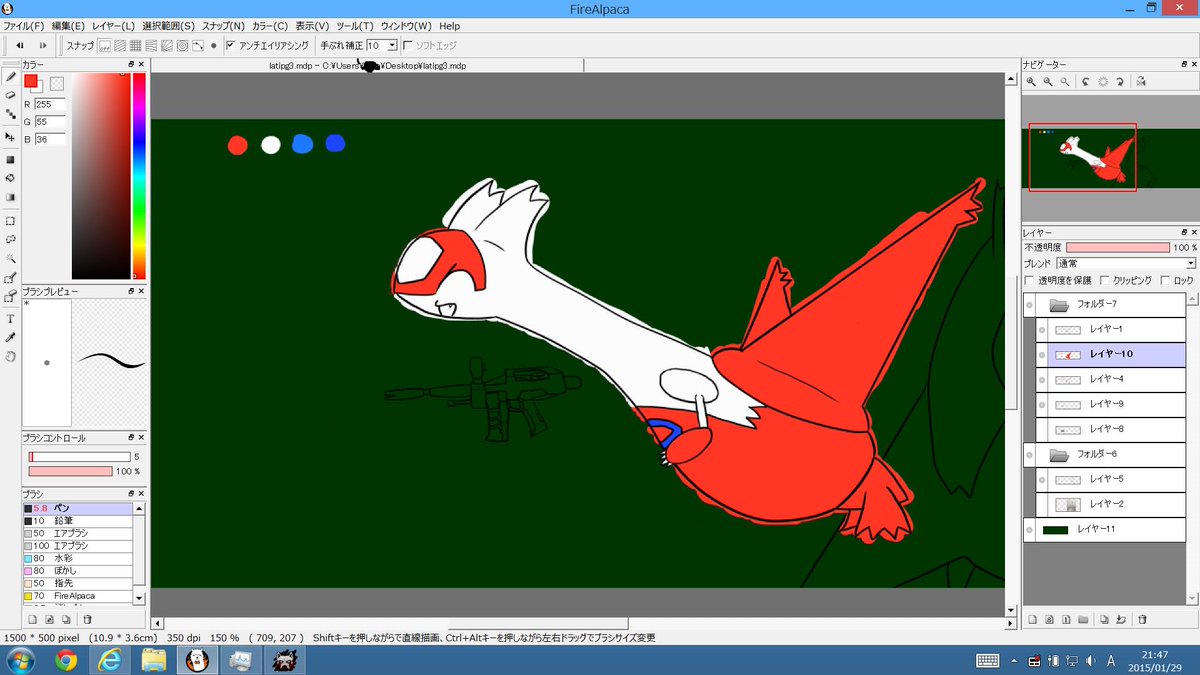Viewport: 1200px width, 675px height.
Task: Collapse the フォルダー7 folder icon
Action: tap(1059, 304)
